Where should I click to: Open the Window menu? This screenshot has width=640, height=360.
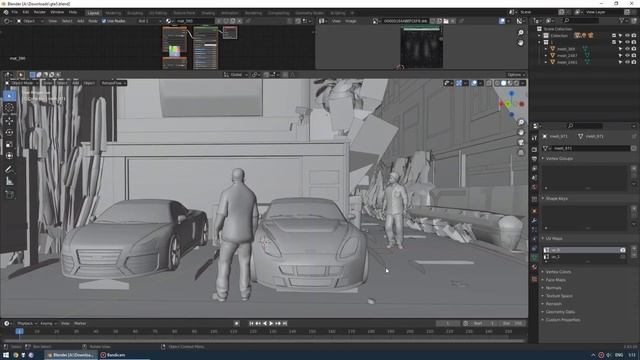(x=57, y=12)
